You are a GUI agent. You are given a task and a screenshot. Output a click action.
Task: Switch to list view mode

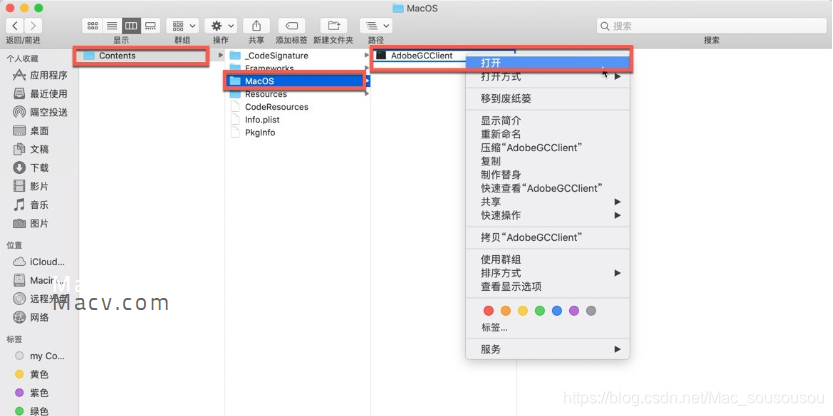pos(112,25)
